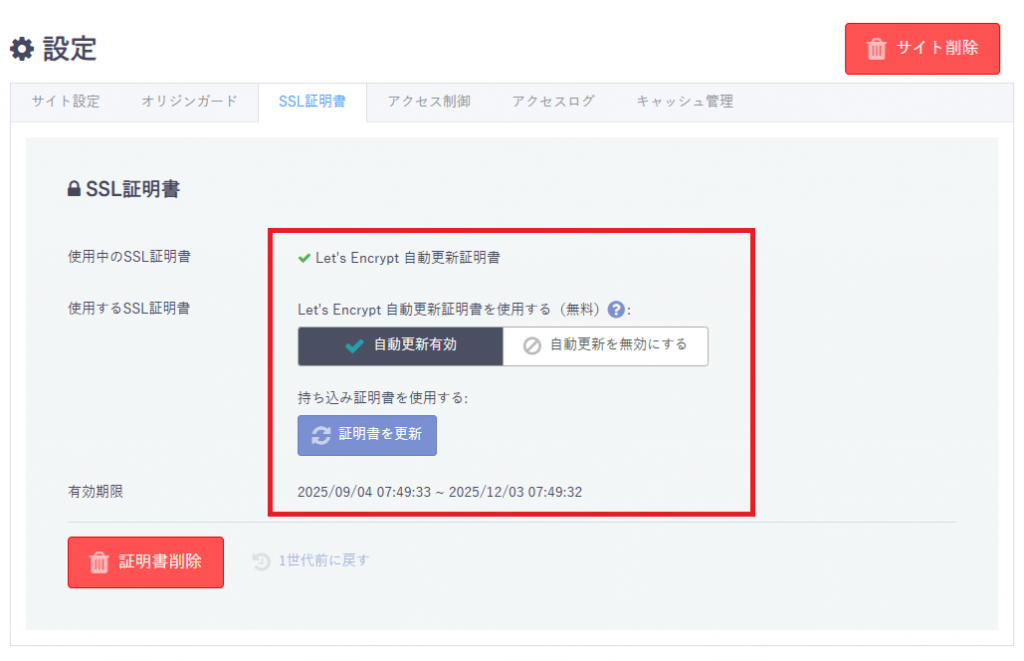Click the Let's Encrypt 自動更新証明書 status text
The image size is (1024, 661).
click(x=408, y=258)
